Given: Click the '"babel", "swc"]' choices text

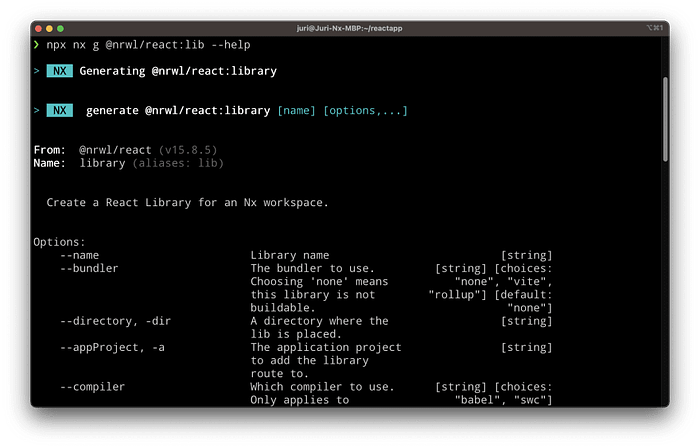Looking at the screenshot, I should coord(504,400).
